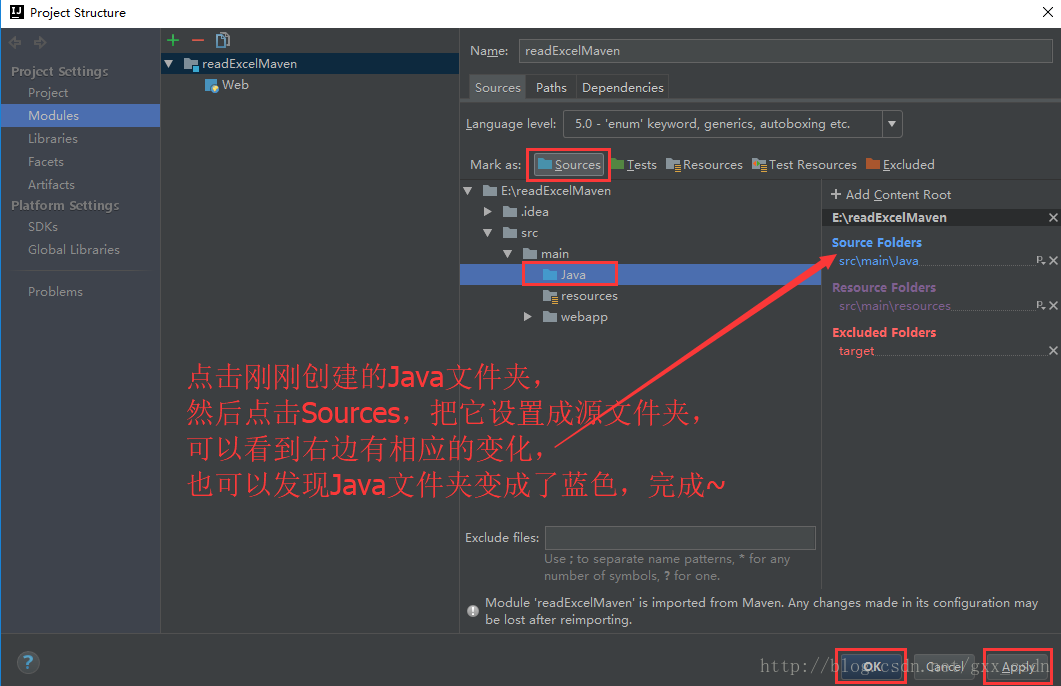1061x686 pixels.
Task: Mark the selected folder as Excluded
Action: pyautogui.click(x=900, y=164)
